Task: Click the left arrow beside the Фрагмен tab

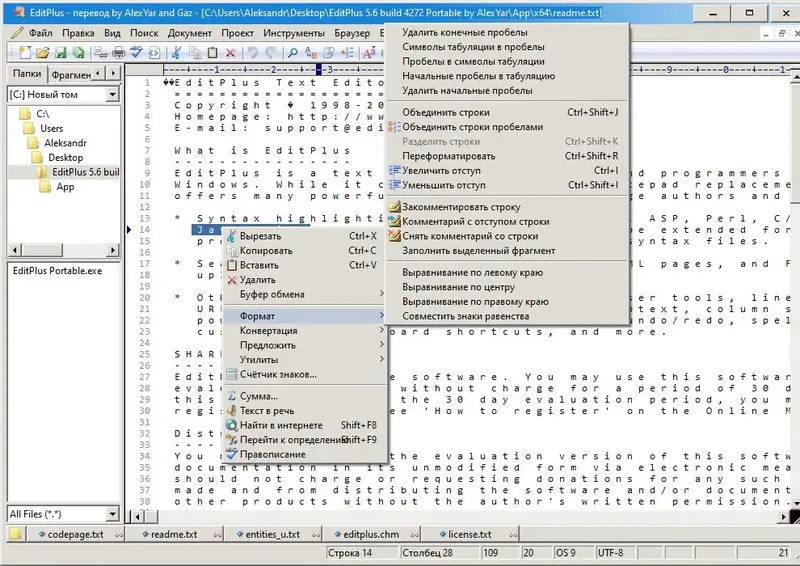Action: 99,73
